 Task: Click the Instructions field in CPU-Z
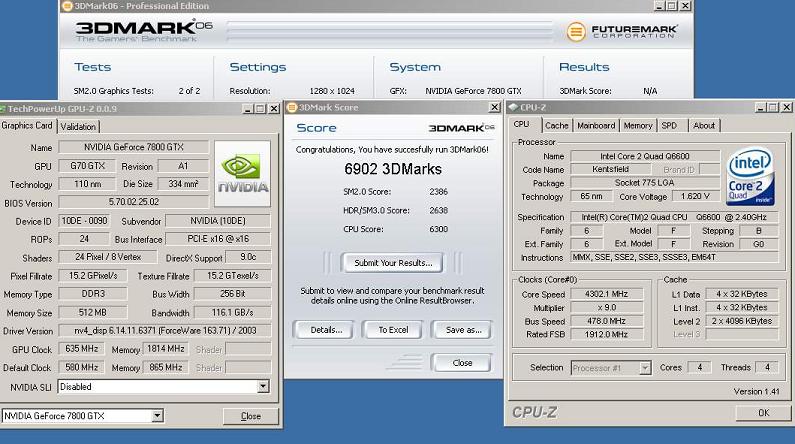[674, 257]
